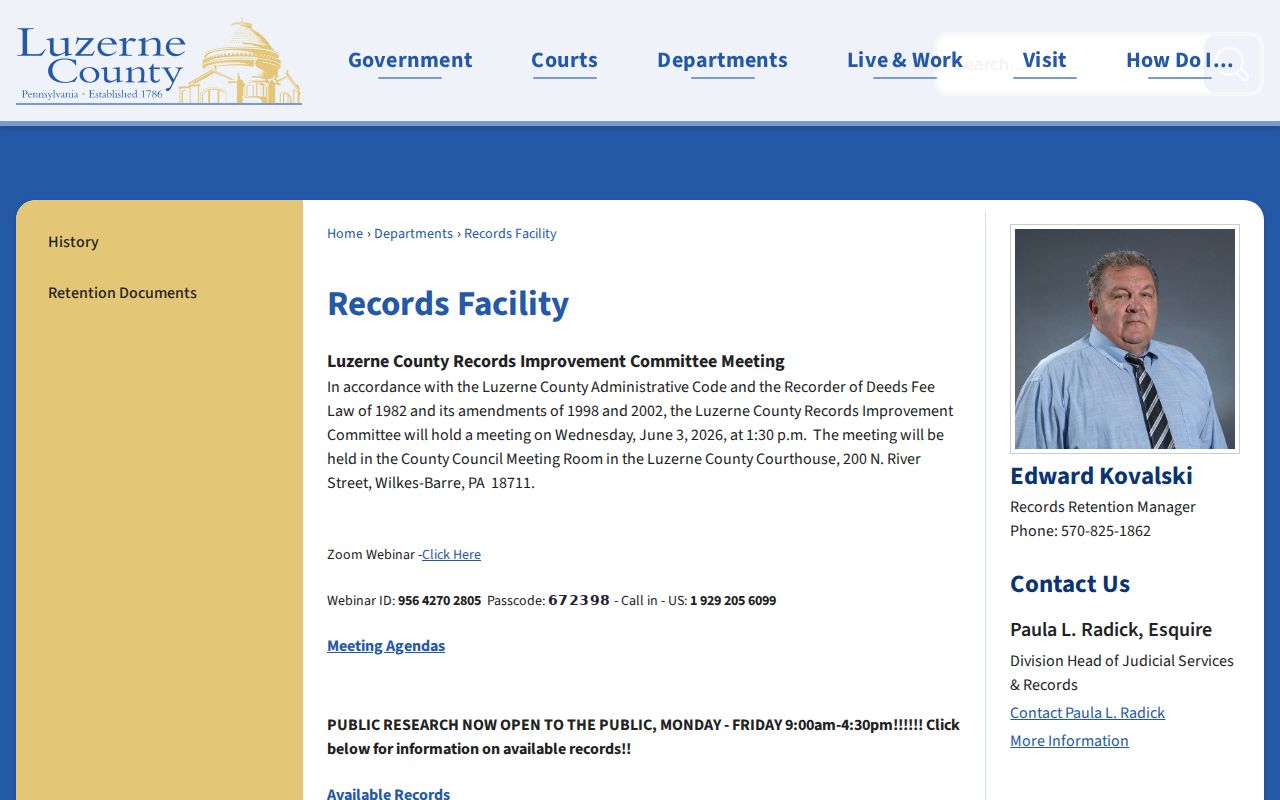Image resolution: width=1280 pixels, height=800 pixels.
Task: Click Edward Kovalski's portrait photo
Action: click(x=1125, y=339)
